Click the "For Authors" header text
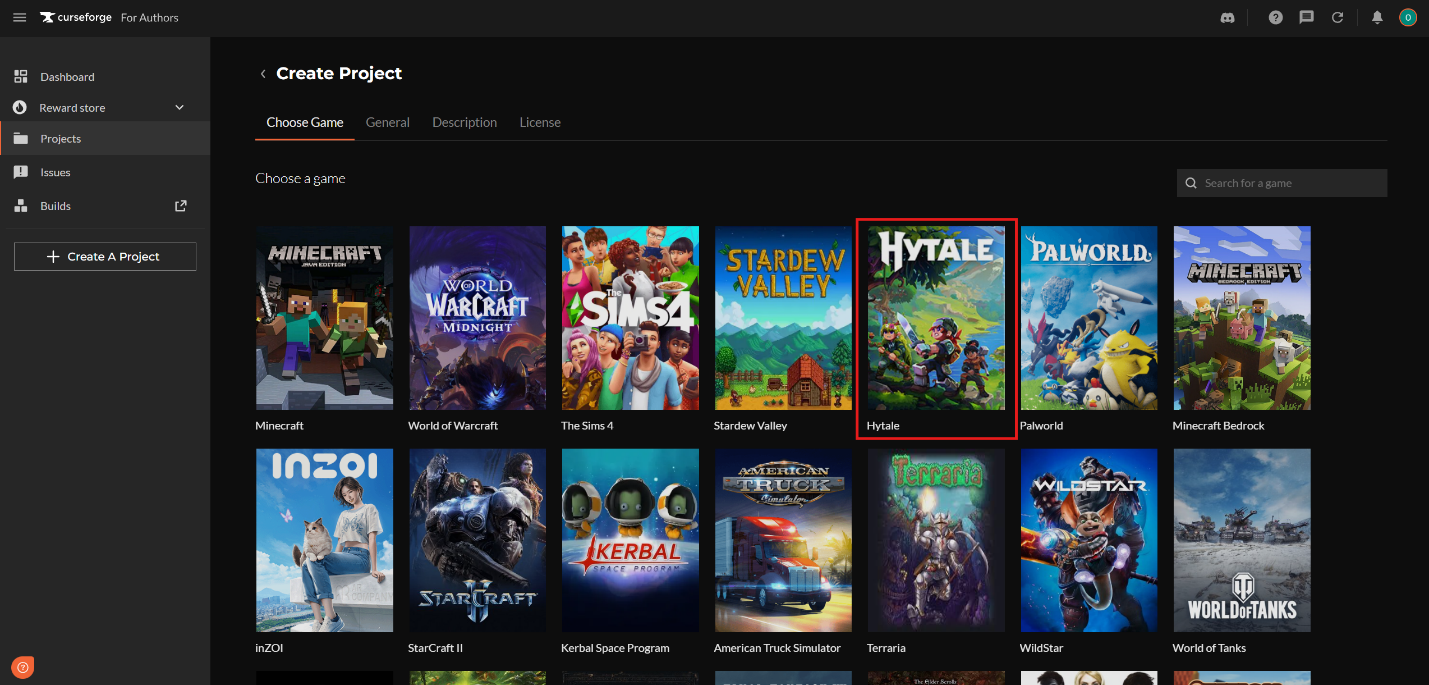 coord(150,17)
